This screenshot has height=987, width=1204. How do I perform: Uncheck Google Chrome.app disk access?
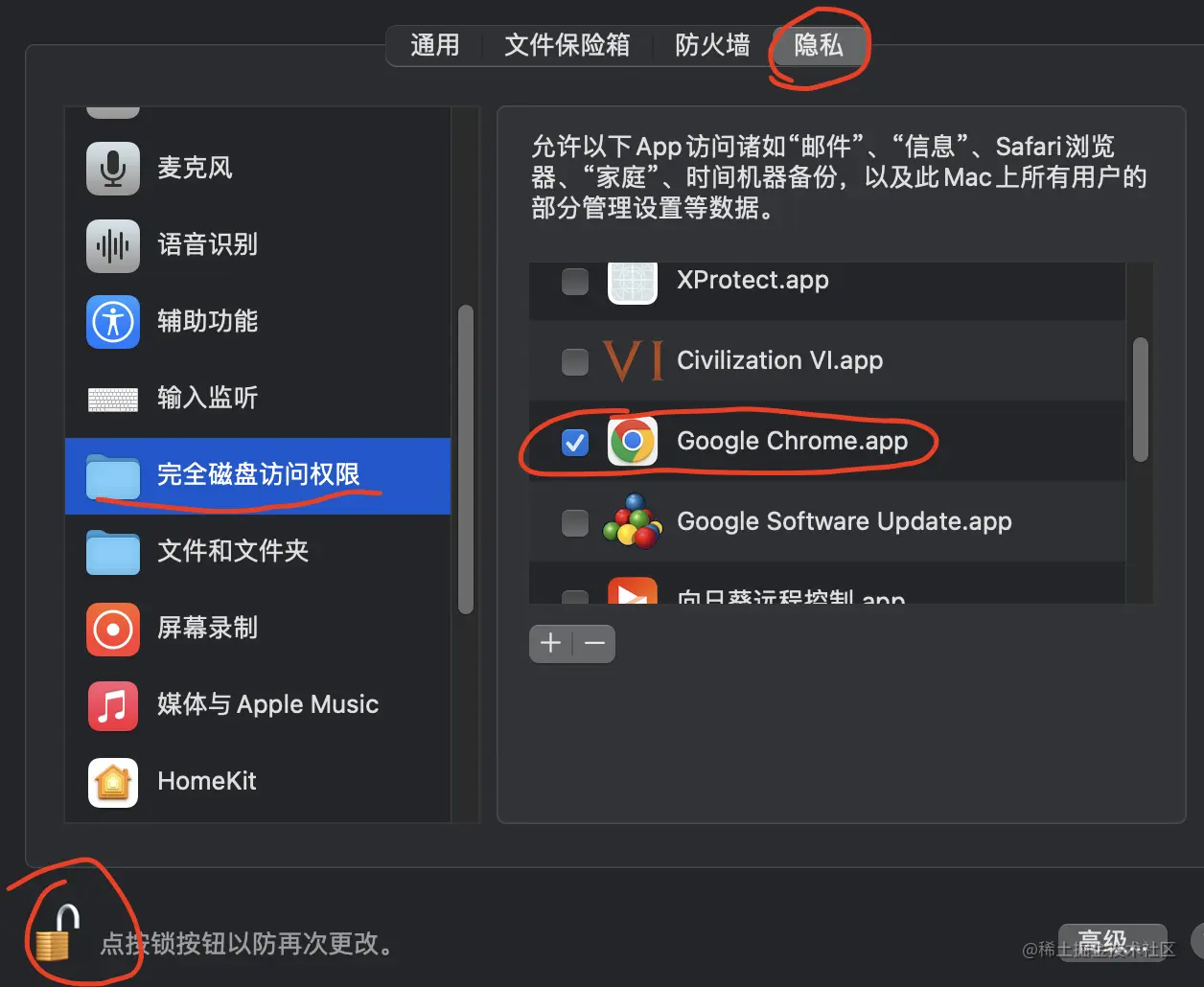click(575, 442)
